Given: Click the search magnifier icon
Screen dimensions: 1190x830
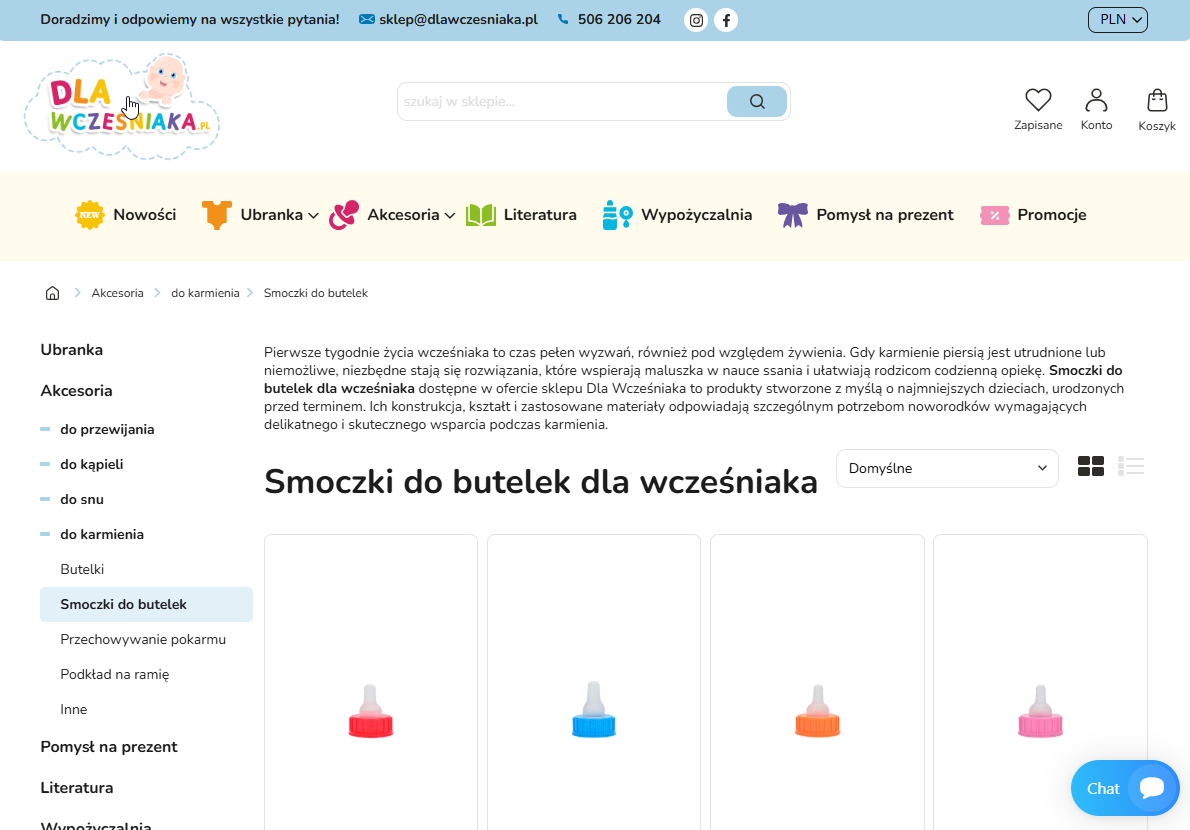Looking at the screenshot, I should click(x=756, y=101).
